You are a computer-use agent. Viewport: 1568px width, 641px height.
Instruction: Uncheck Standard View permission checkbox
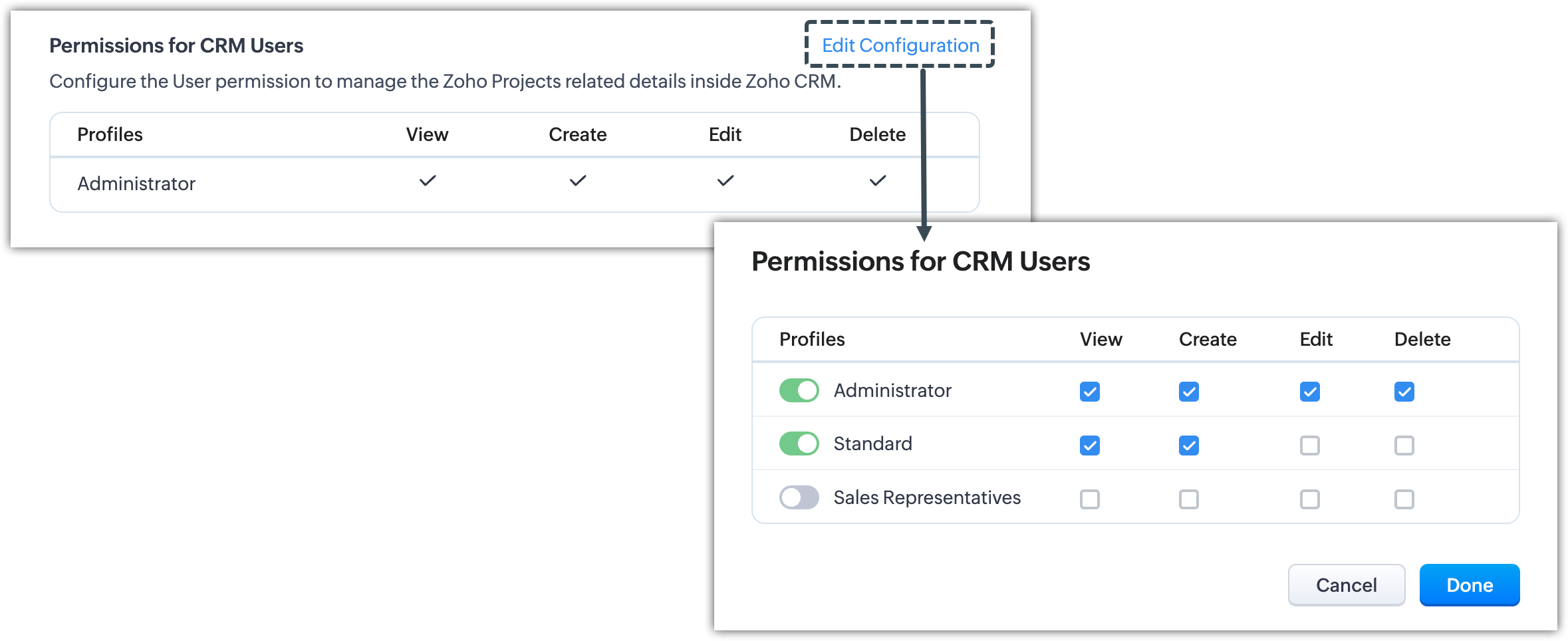pos(1089,445)
